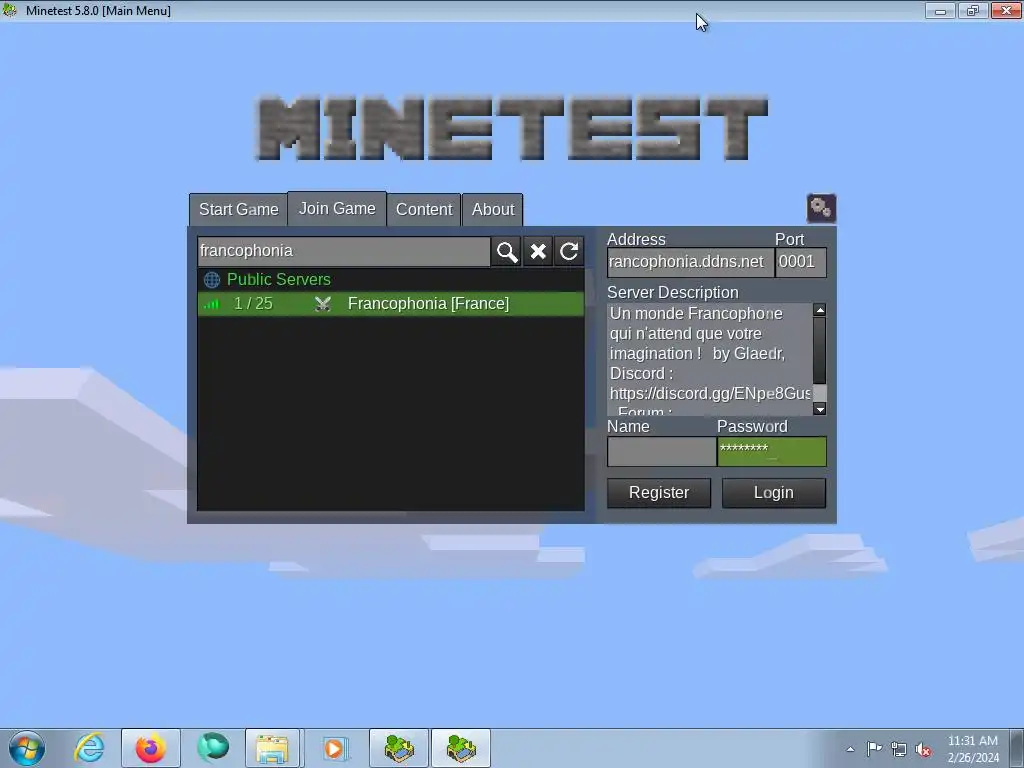Switch to first Minetest taskbar window
The image size is (1024, 768).
tap(399, 748)
